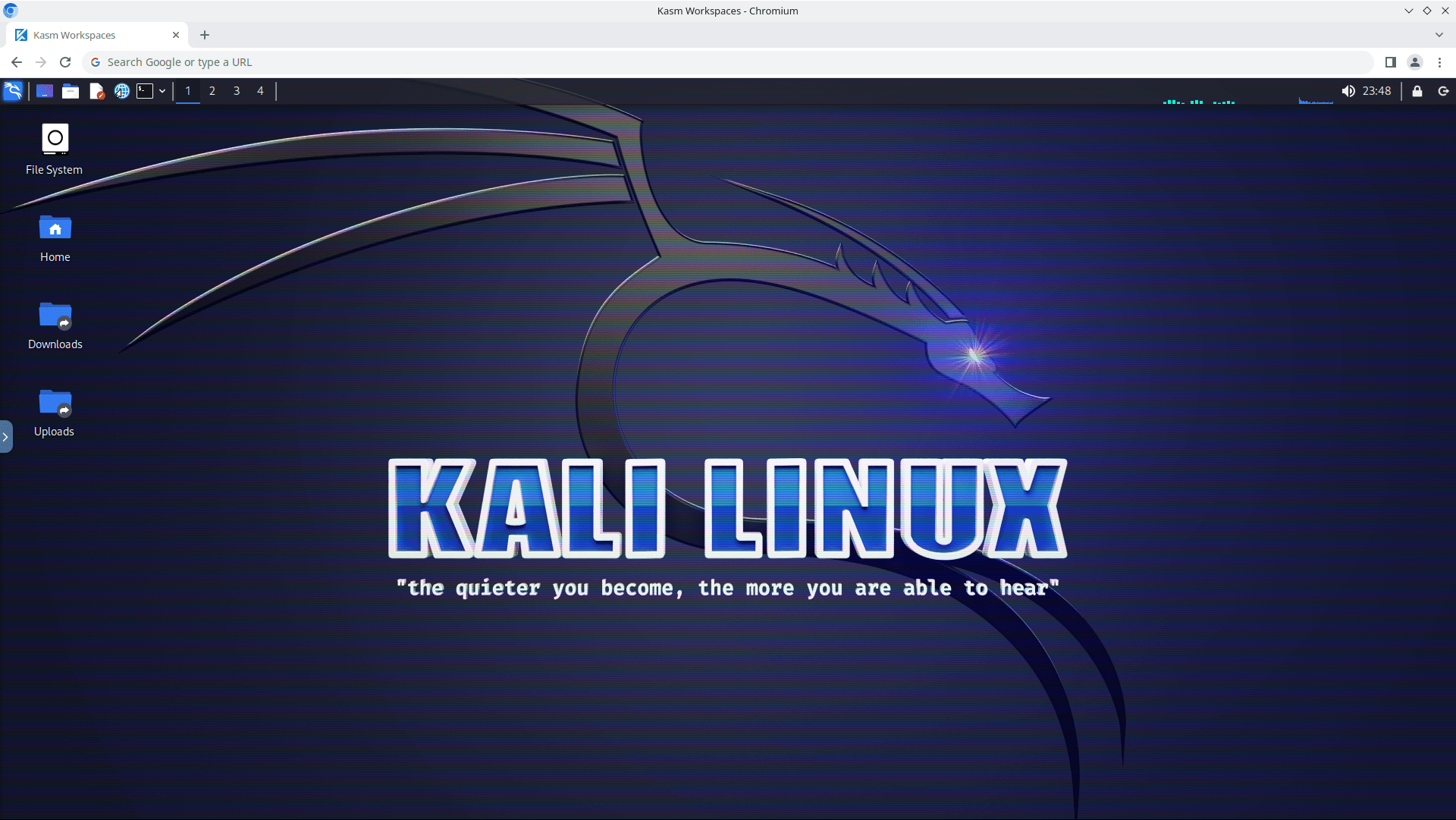This screenshot has height=820, width=1456.
Task: Select the Kasm Workspaces browser tab
Action: click(x=97, y=35)
